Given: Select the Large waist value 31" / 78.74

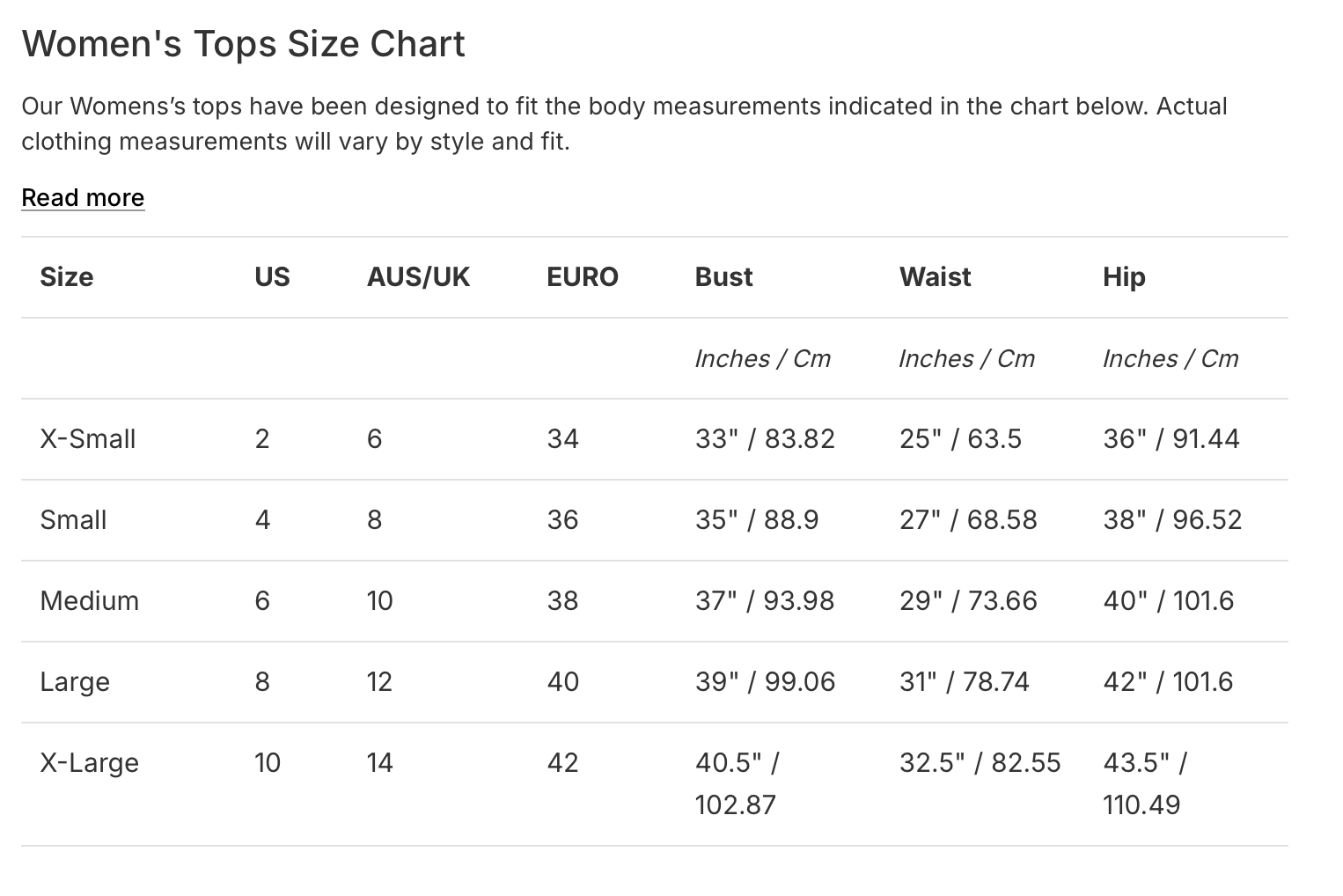Looking at the screenshot, I should 965,682.
